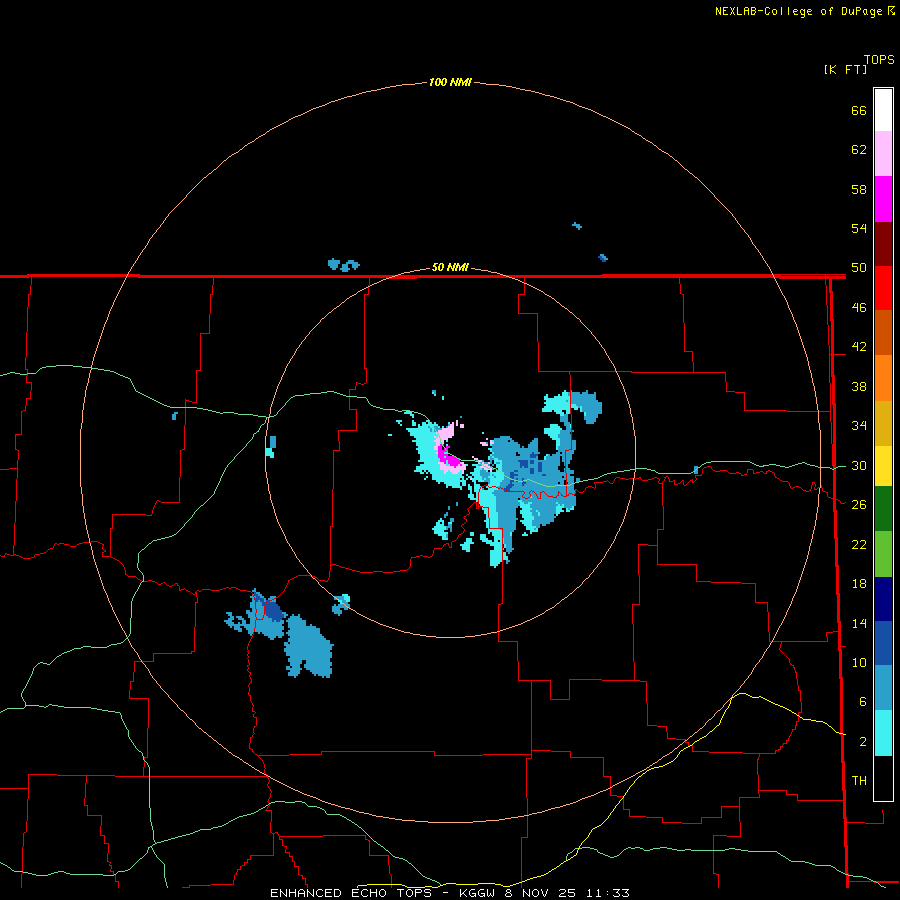Image resolution: width=900 pixels, height=900 pixels.
Task: Click the white top segment of the tops color scale
Action: click(x=883, y=110)
